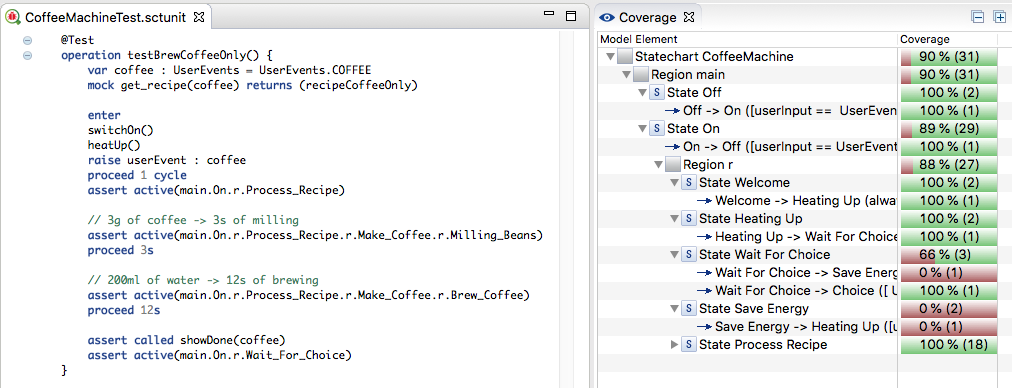Collapse the State Wait For Choice node
Screen dimensions: 1012x388
[675, 255]
